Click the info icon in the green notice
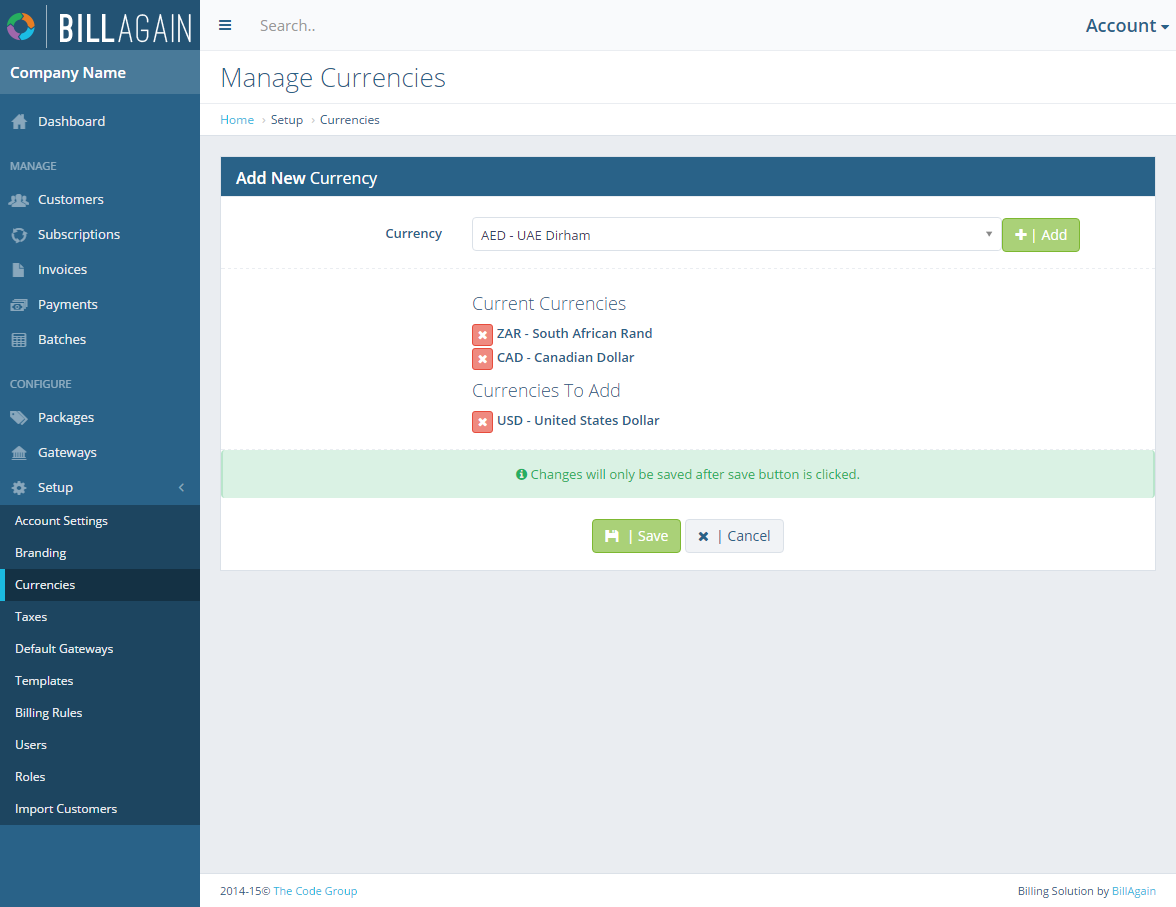 (521, 474)
